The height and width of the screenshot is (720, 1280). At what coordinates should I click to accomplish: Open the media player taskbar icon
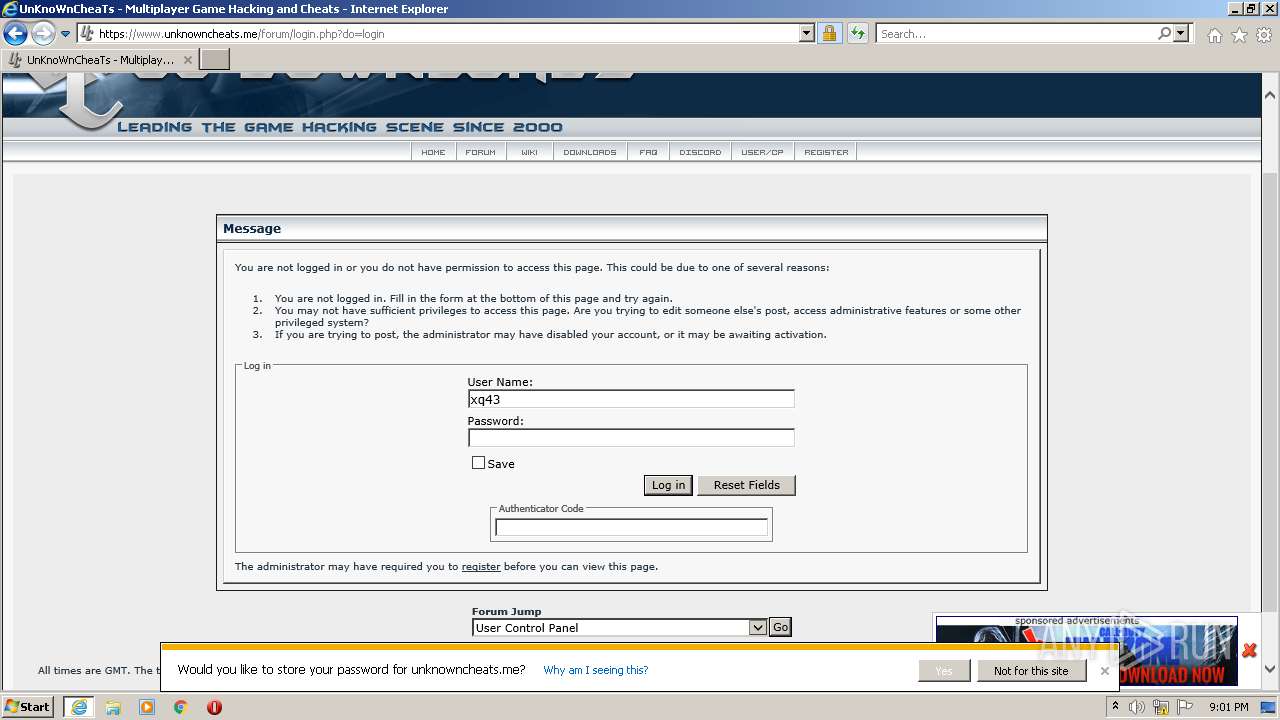pyautogui.click(x=147, y=707)
